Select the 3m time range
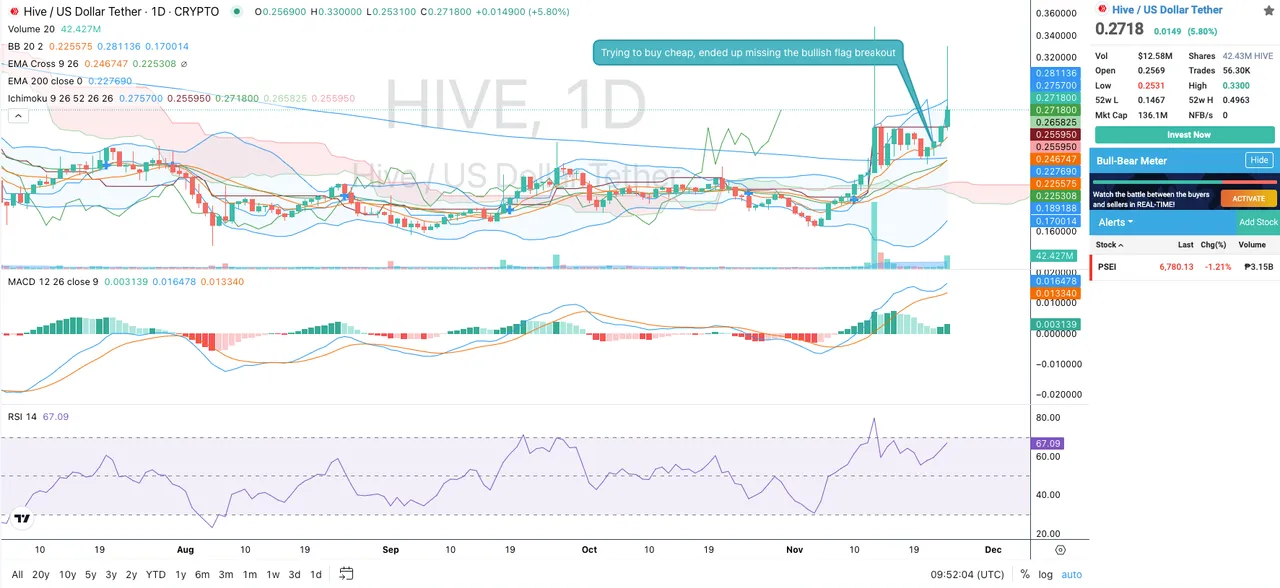Viewport: 1280px width, 588px height. [226, 574]
